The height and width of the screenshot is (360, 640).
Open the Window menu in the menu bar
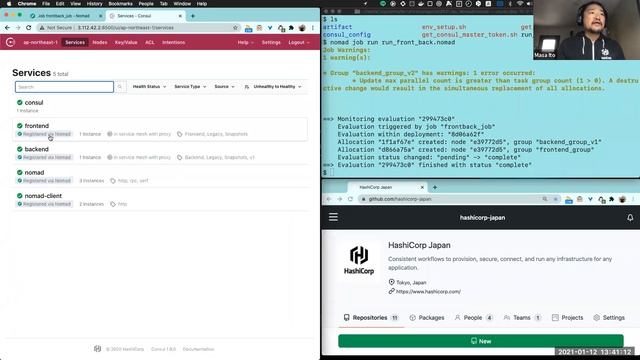[x=182, y=4]
